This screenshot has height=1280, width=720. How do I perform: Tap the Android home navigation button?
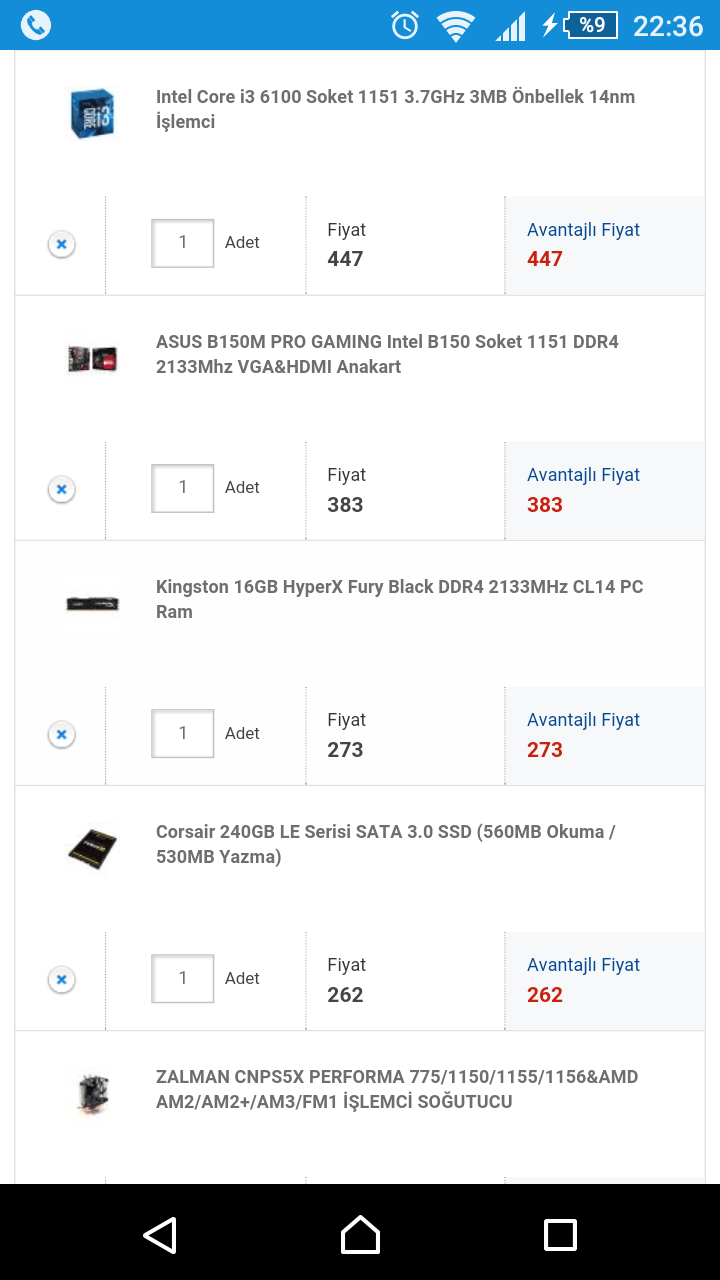(x=360, y=1234)
